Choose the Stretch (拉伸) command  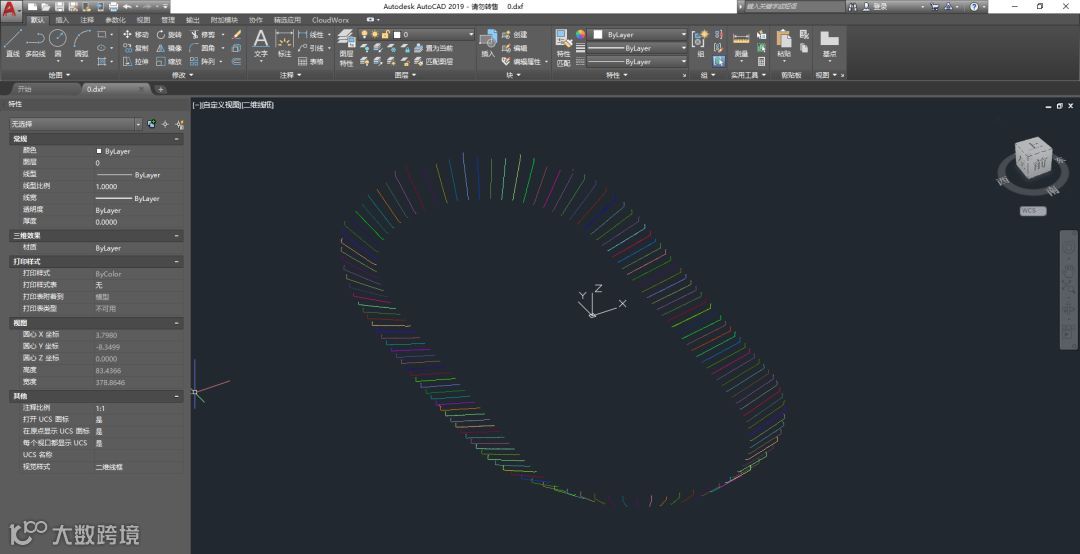[136, 61]
